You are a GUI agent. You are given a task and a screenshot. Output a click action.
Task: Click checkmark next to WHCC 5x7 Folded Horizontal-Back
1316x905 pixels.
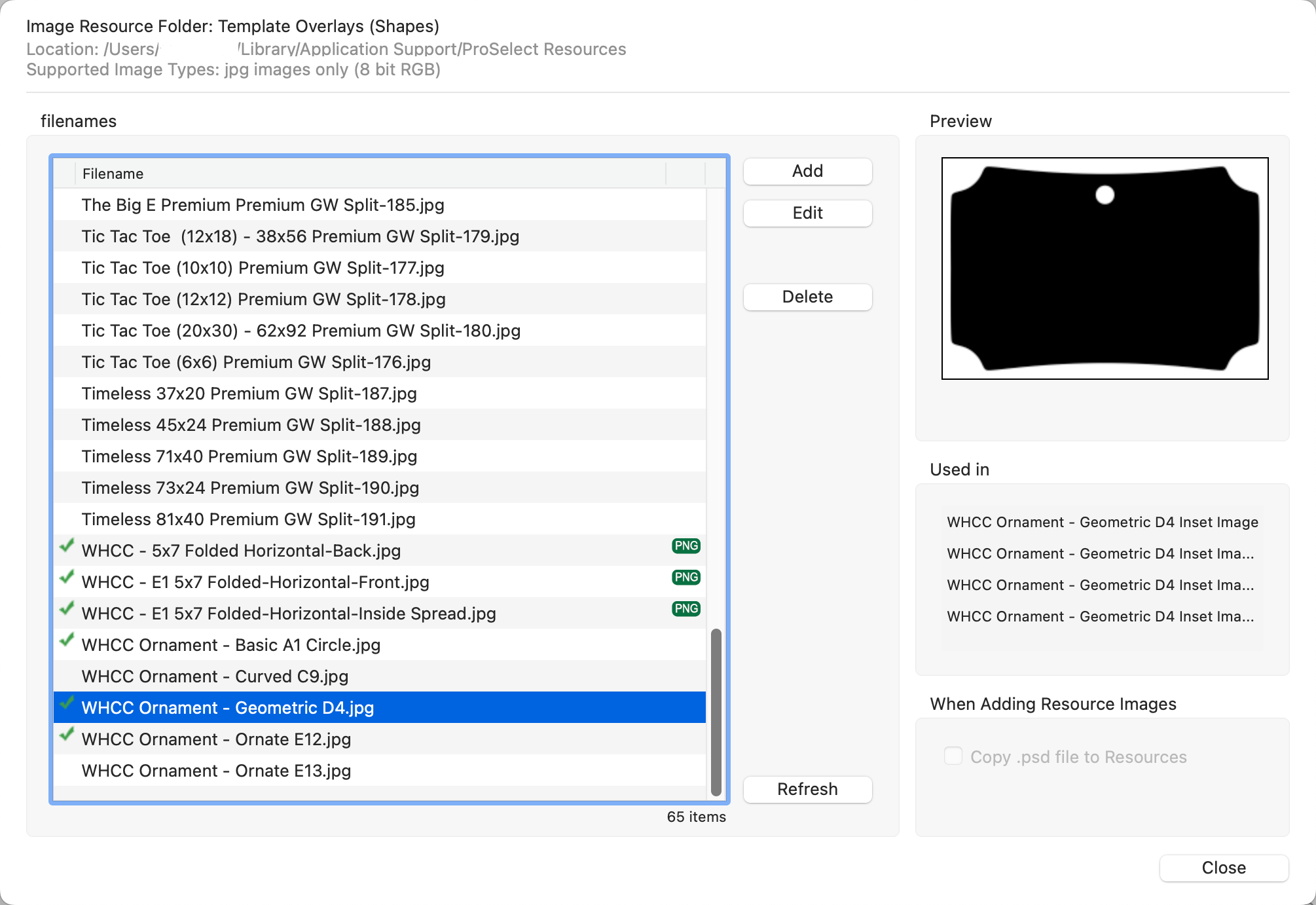67,546
